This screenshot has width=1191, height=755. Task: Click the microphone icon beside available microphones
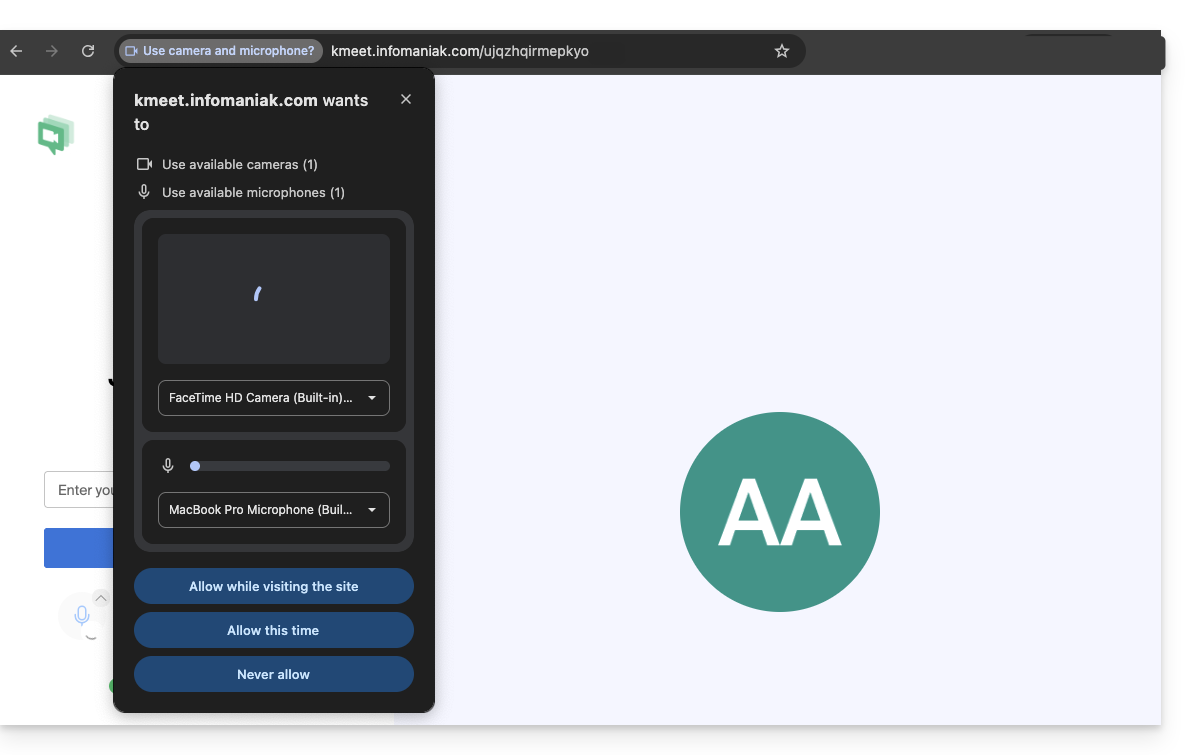pyautogui.click(x=144, y=192)
